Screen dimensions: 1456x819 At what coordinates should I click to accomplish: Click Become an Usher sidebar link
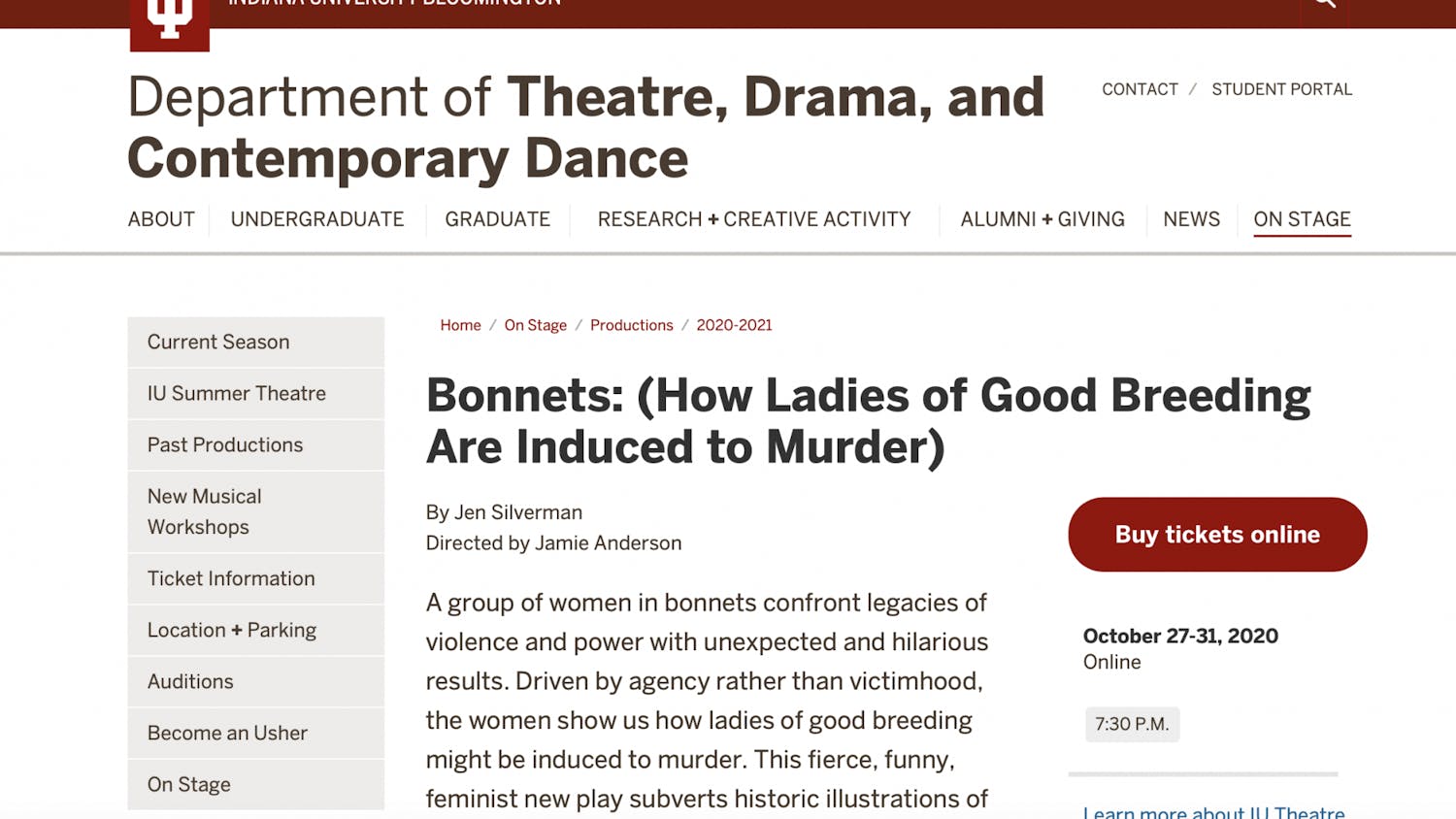click(227, 734)
